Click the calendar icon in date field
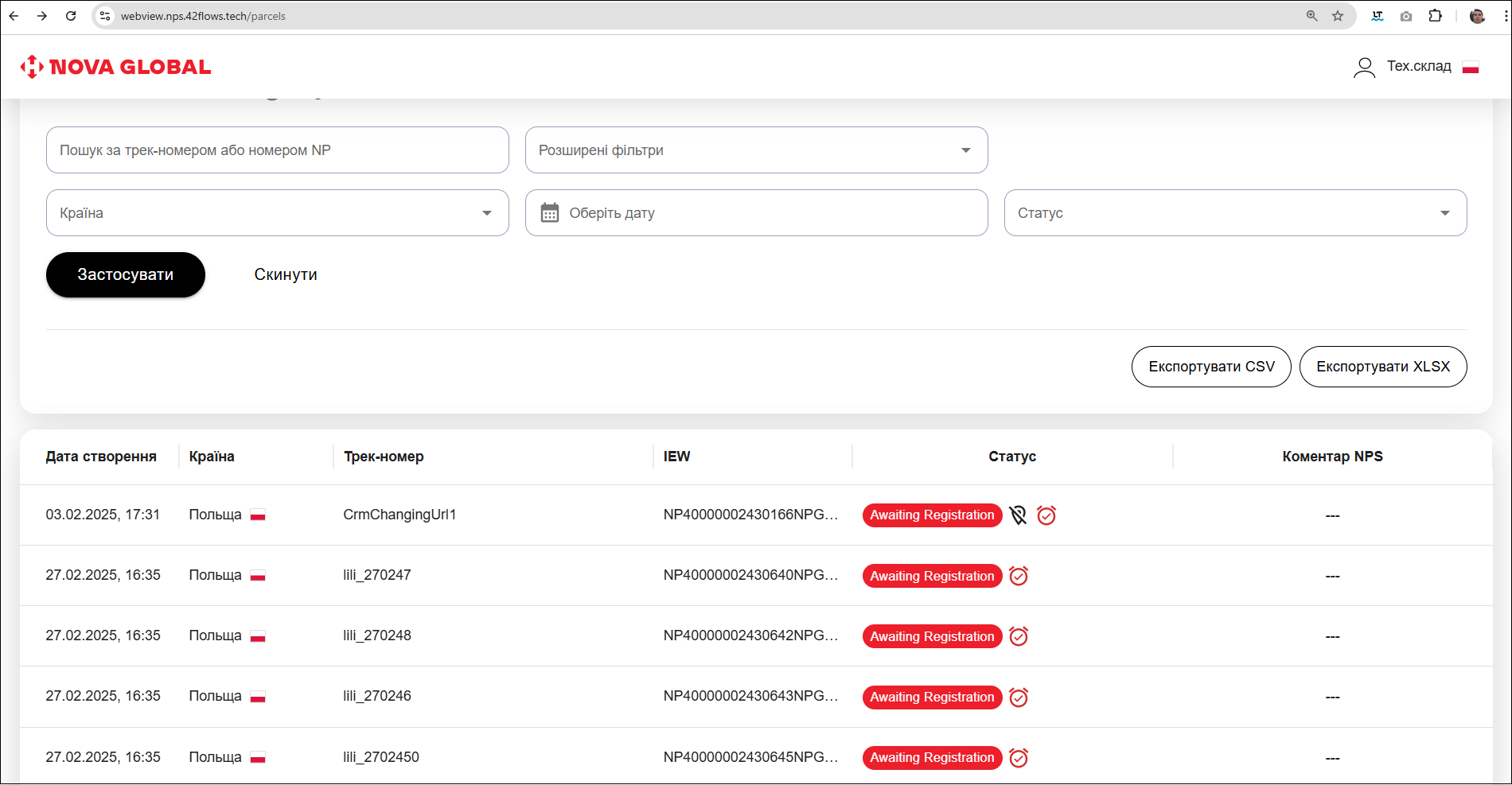Image resolution: width=1512 pixels, height=785 pixels. click(x=550, y=213)
